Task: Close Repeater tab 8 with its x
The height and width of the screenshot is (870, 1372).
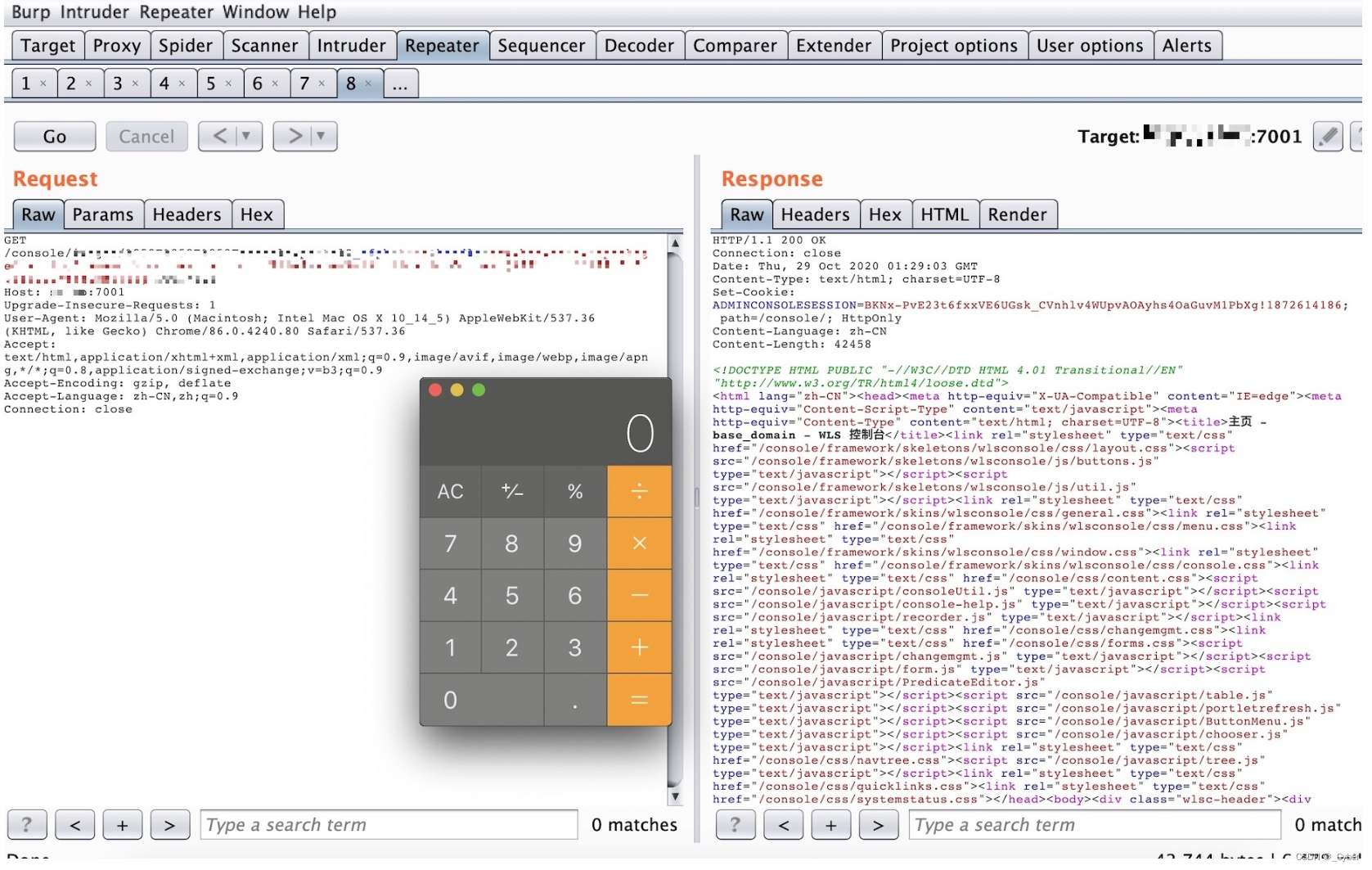Action: pos(369,83)
